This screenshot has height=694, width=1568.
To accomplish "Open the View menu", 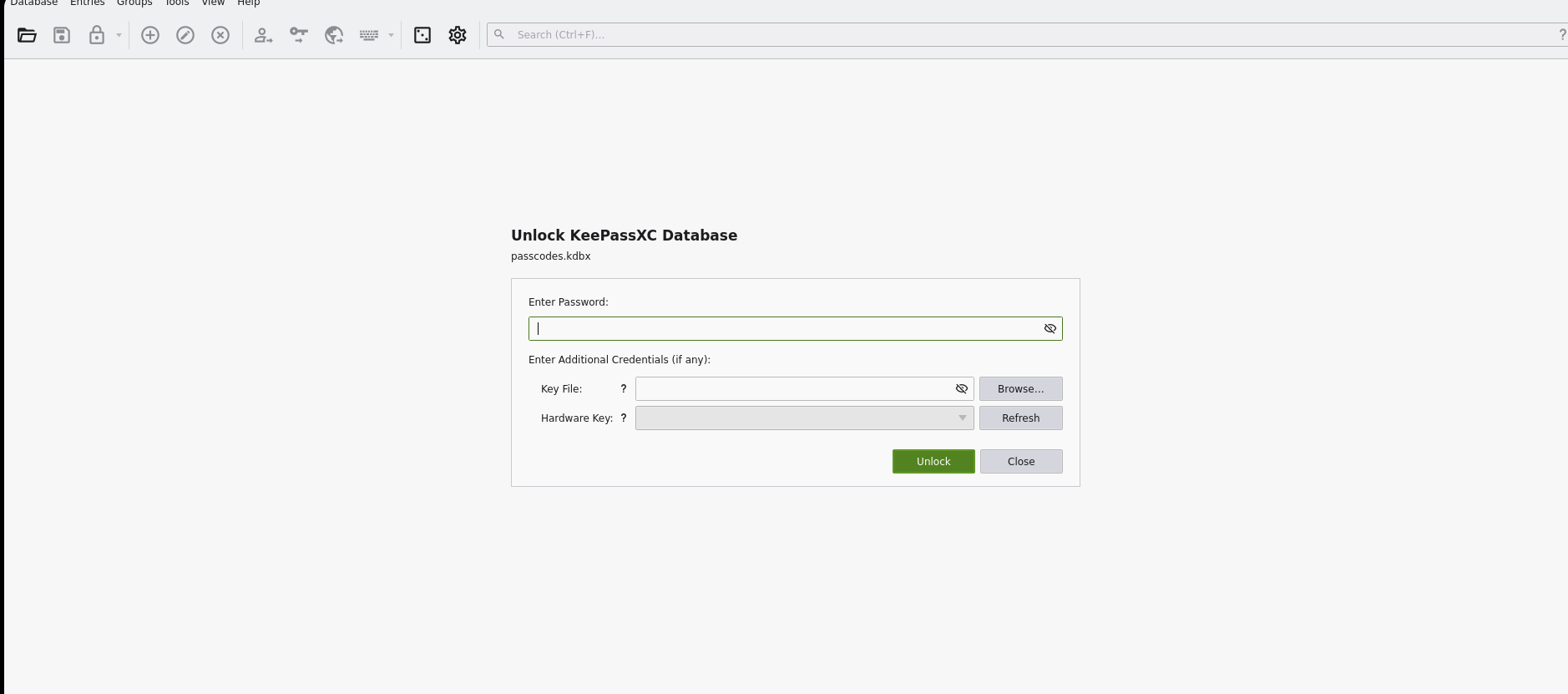I will coord(213,3).
